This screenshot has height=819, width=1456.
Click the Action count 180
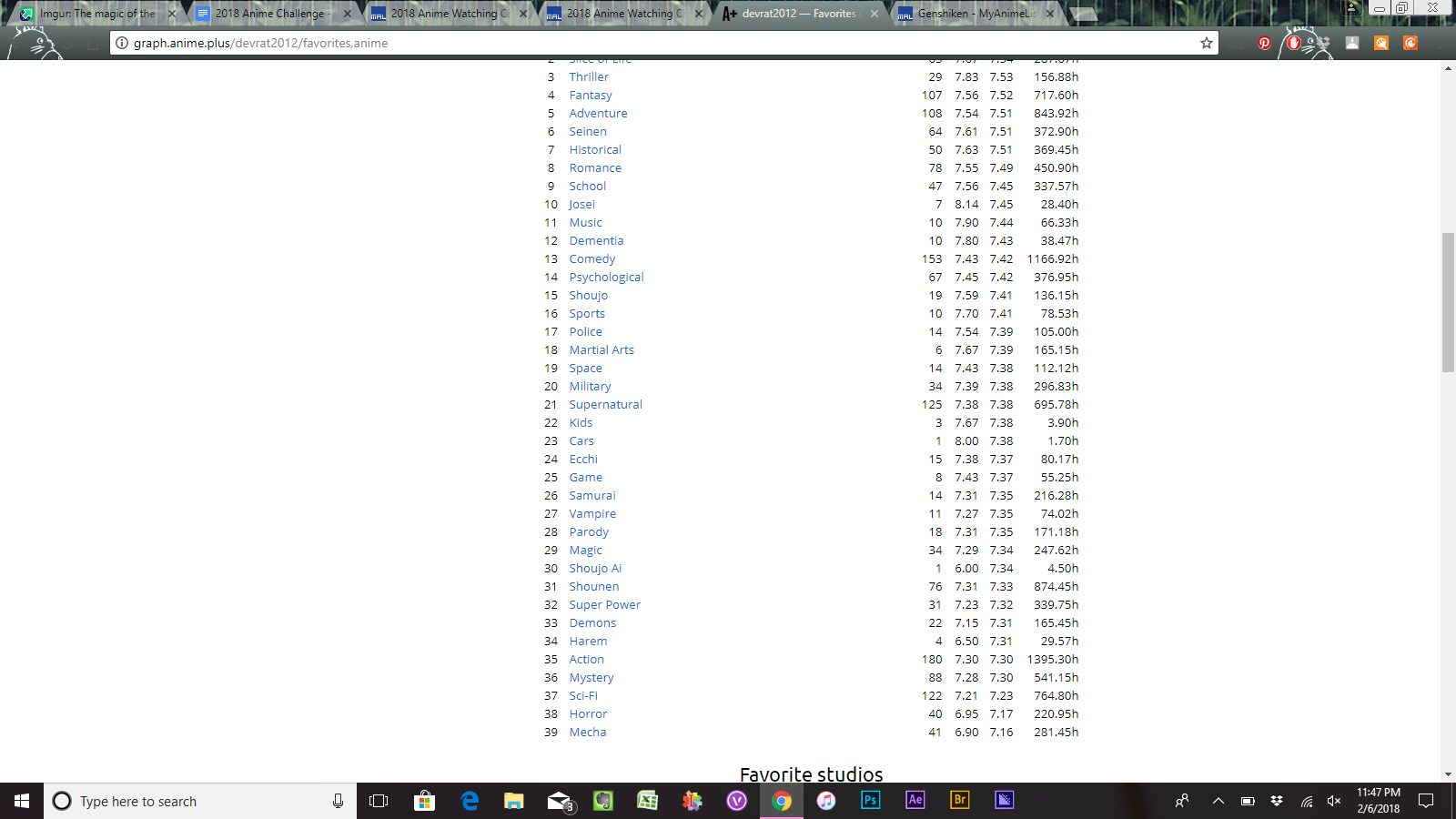point(932,660)
